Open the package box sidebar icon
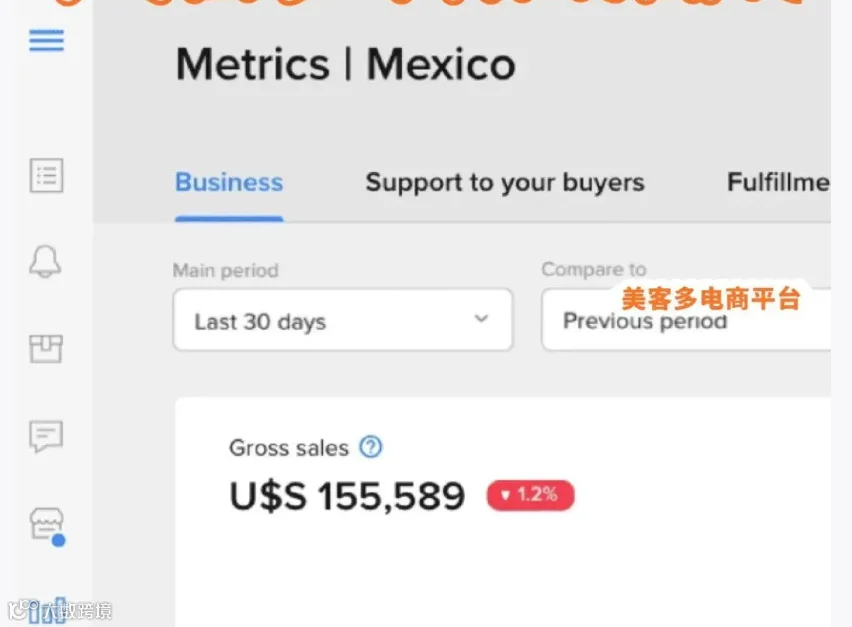The image size is (852, 627). pos(46,348)
